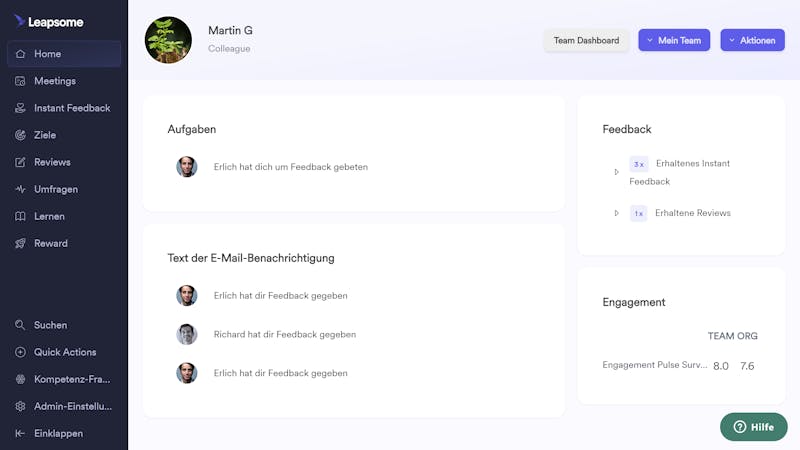The height and width of the screenshot is (450, 800).
Task: Expand the Erhaltenes Instant Feedback triangle
Action: pos(616,172)
